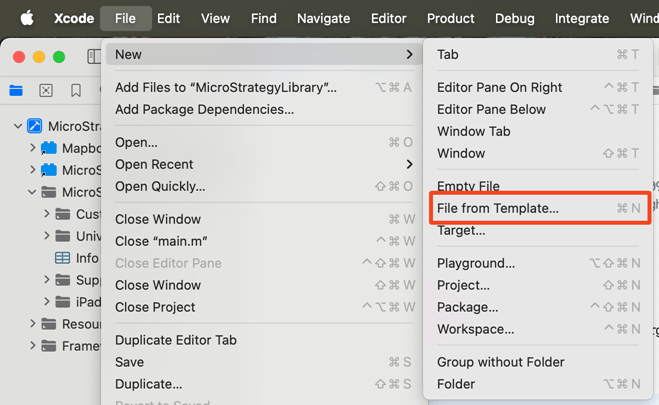Select the Info plist table icon
659x405 pixels.
(63, 258)
